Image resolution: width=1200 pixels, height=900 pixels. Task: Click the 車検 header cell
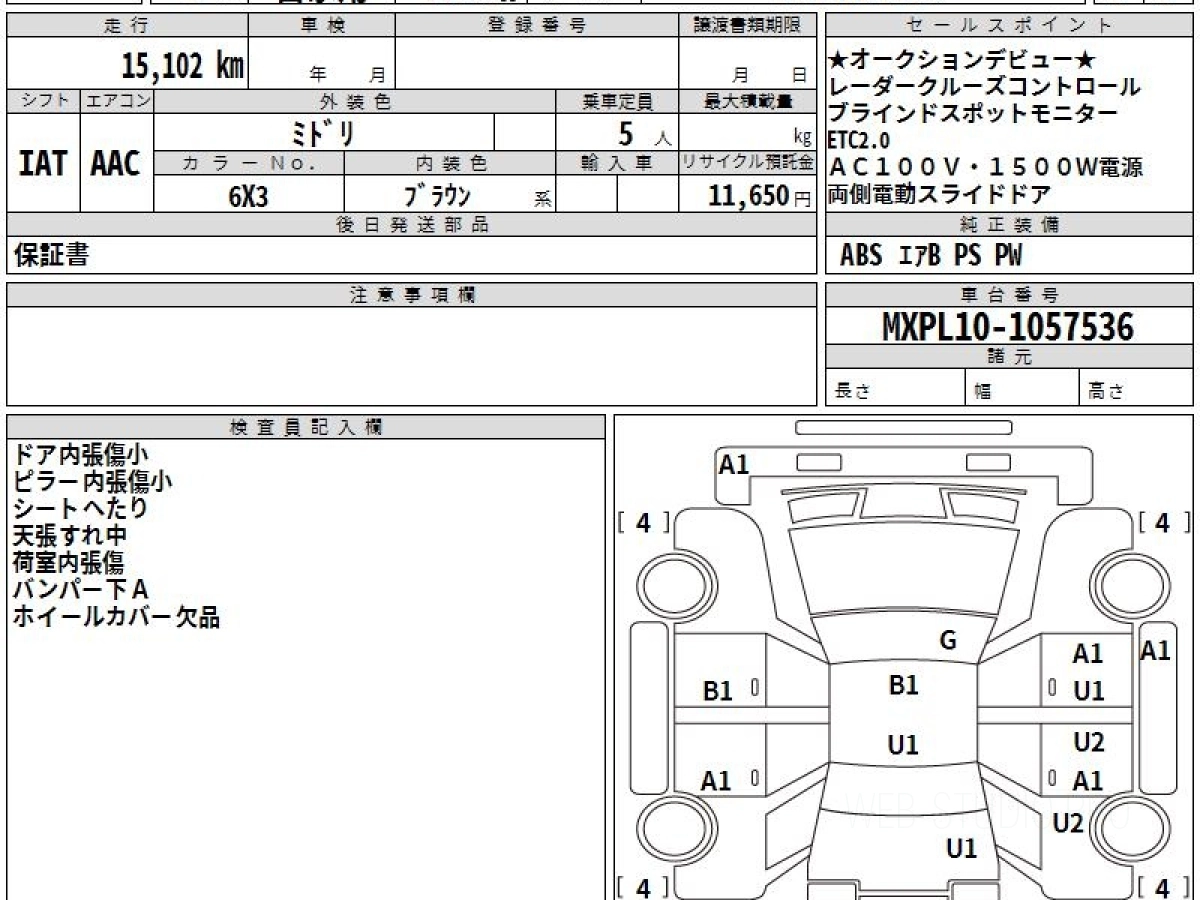[322, 26]
